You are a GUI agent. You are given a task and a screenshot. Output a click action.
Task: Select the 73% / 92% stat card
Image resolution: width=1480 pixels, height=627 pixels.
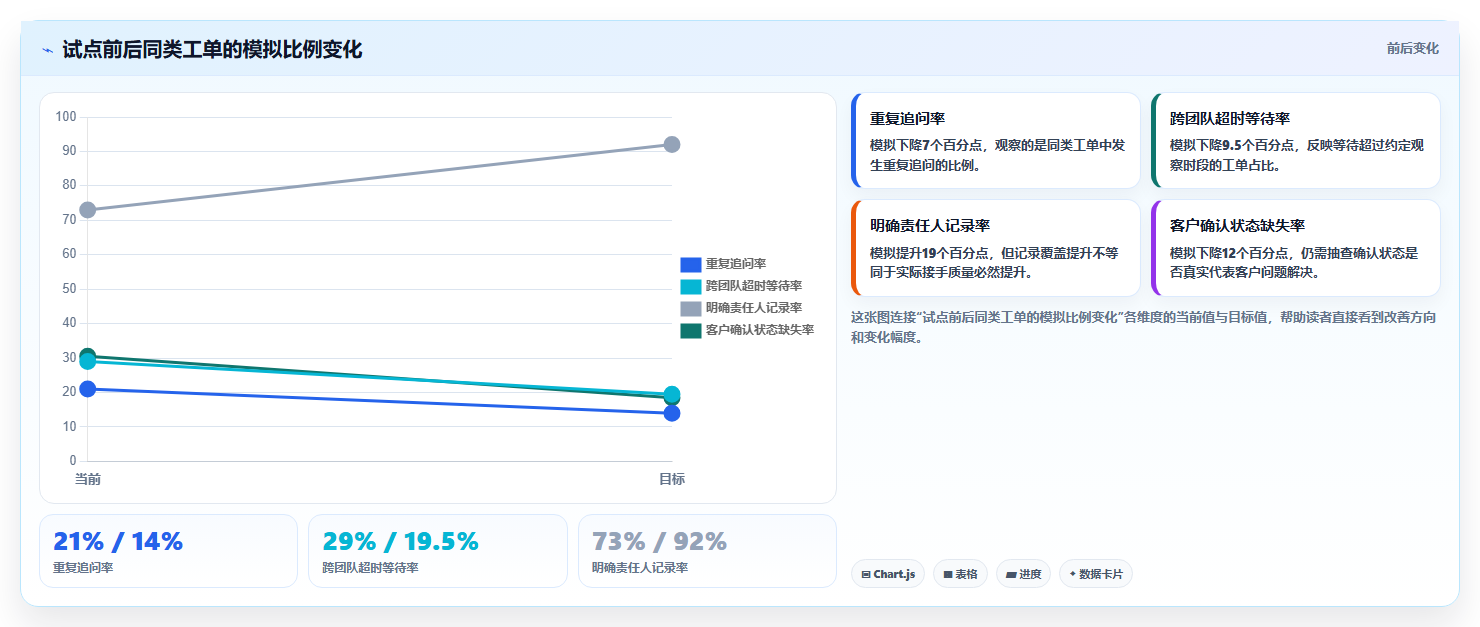click(707, 551)
